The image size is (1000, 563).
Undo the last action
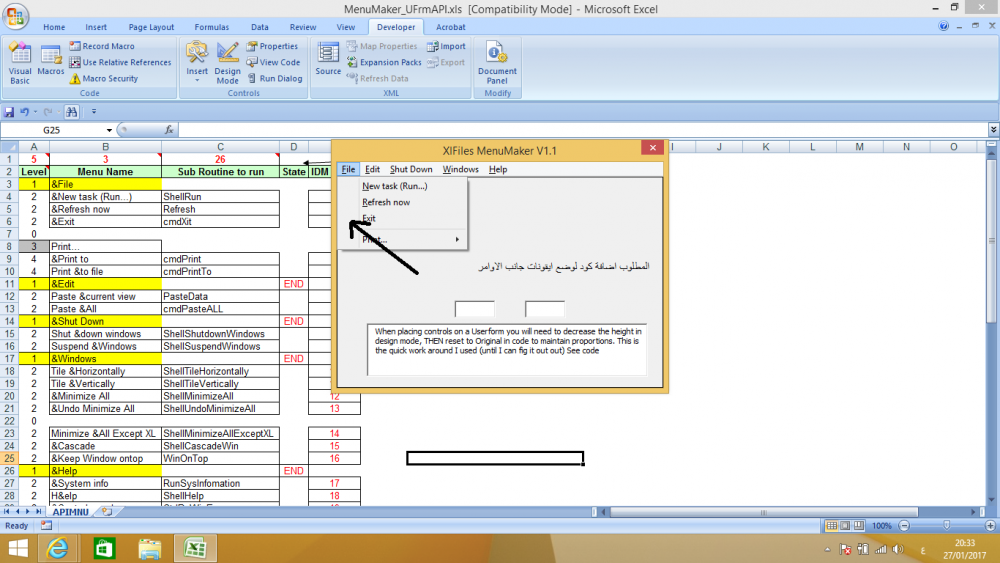[24, 112]
